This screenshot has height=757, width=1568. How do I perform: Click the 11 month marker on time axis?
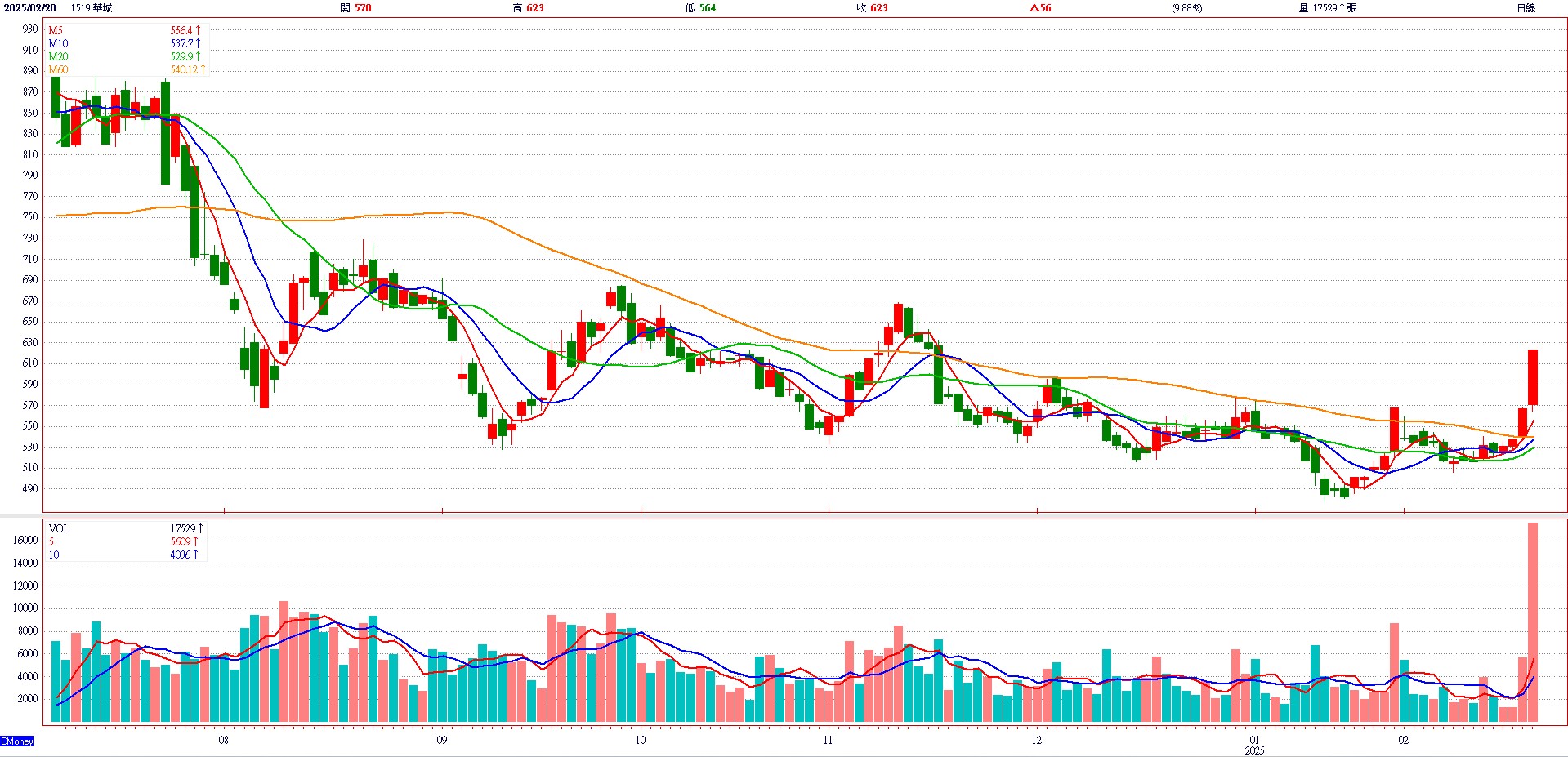click(x=828, y=741)
